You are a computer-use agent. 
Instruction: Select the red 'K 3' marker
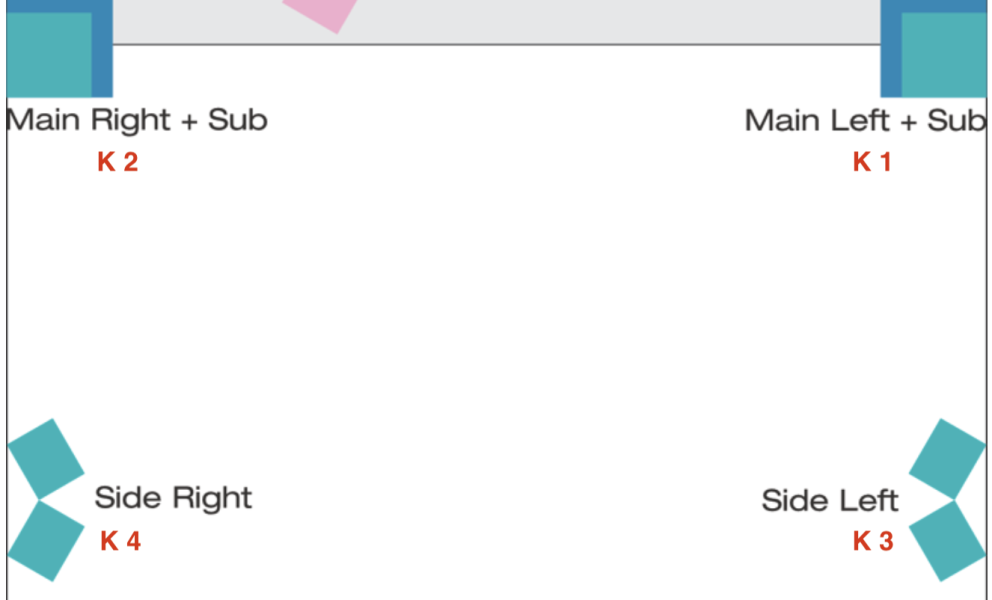click(x=872, y=542)
